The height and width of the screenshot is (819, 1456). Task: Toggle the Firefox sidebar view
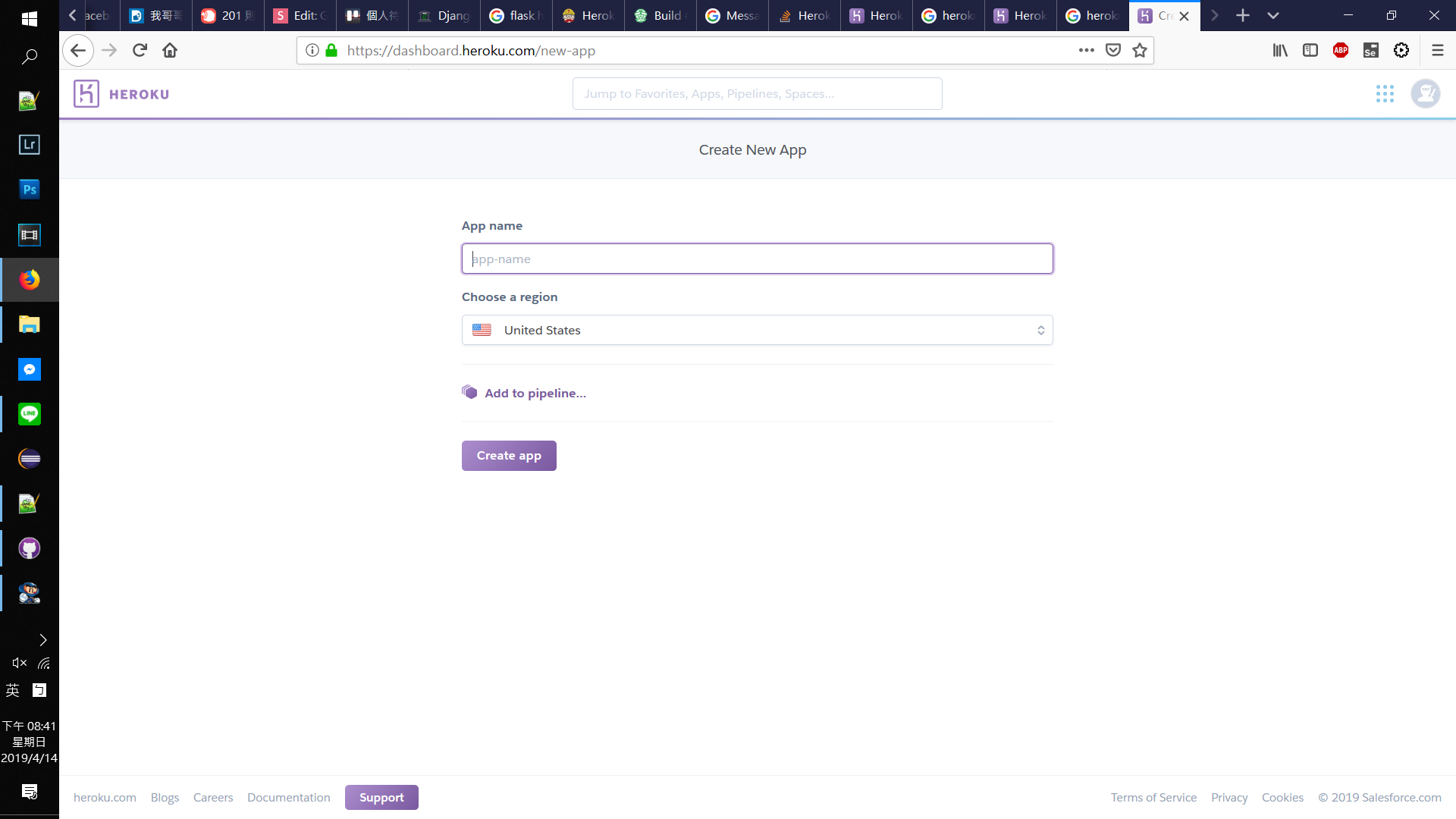click(x=1310, y=51)
